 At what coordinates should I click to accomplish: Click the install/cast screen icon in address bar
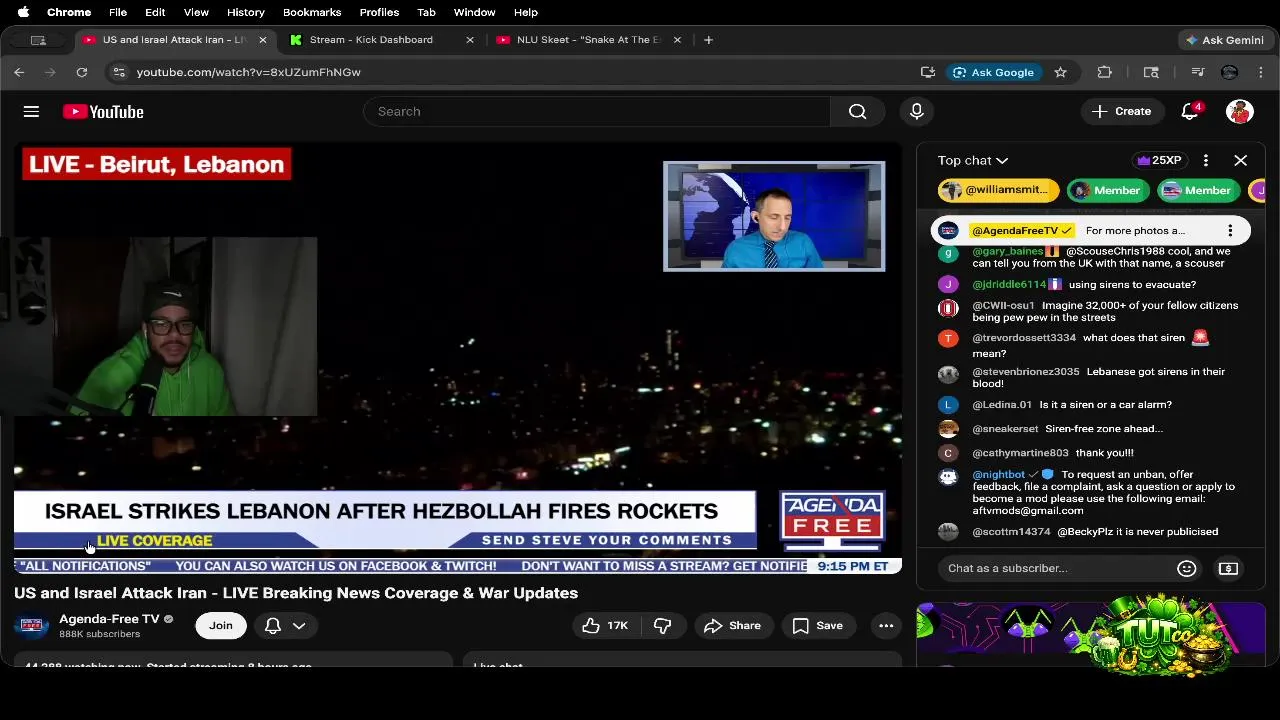coord(928,72)
